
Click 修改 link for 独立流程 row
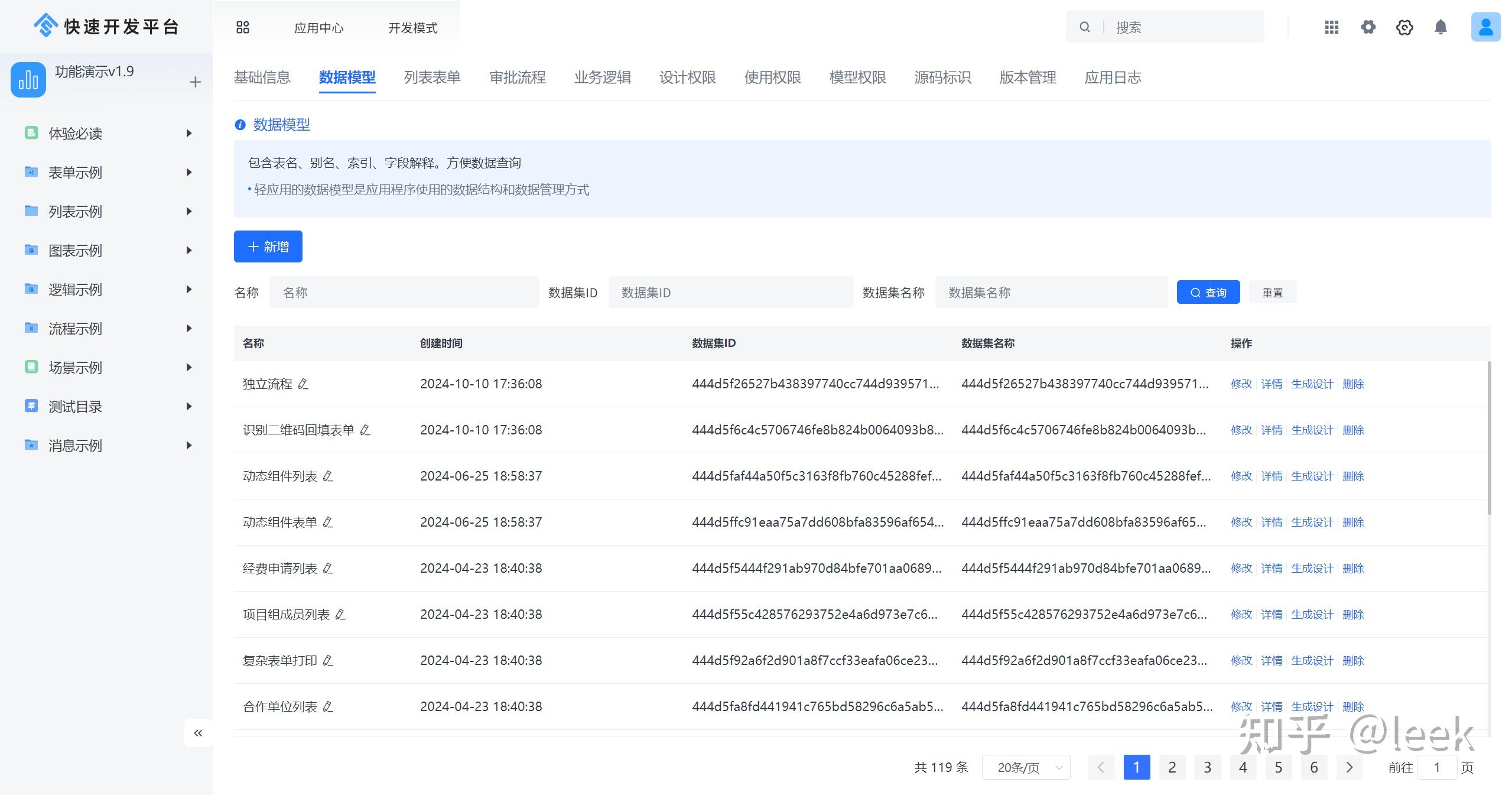coord(1241,384)
